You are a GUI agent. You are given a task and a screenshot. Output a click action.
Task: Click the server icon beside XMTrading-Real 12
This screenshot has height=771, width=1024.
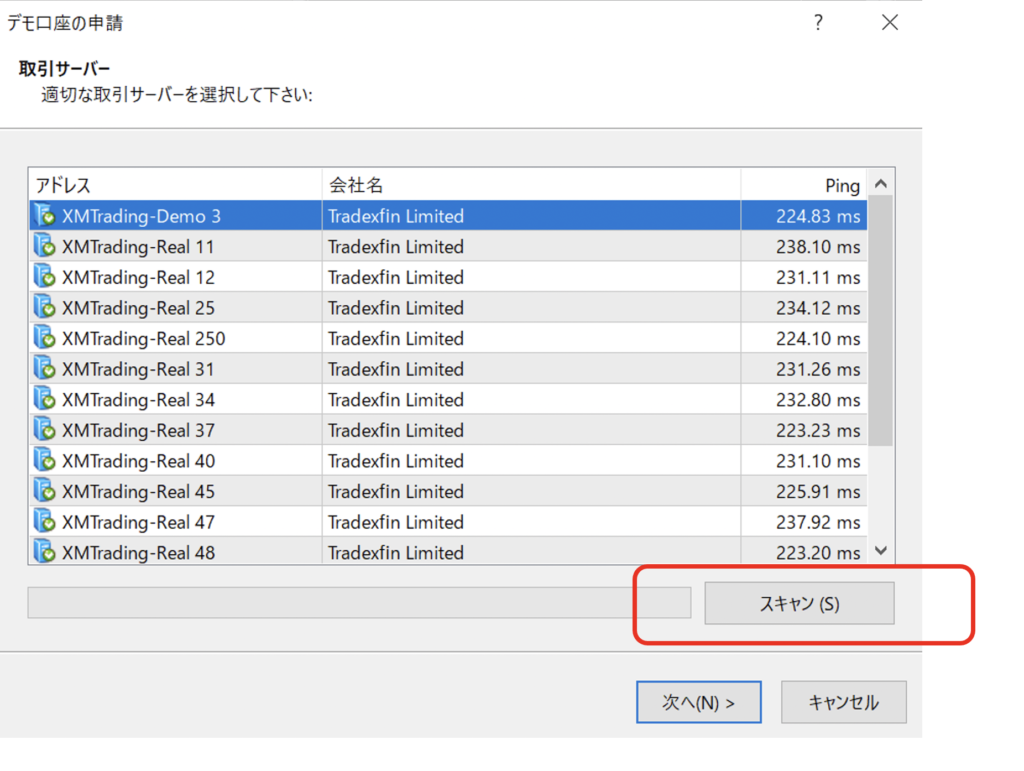point(44,277)
